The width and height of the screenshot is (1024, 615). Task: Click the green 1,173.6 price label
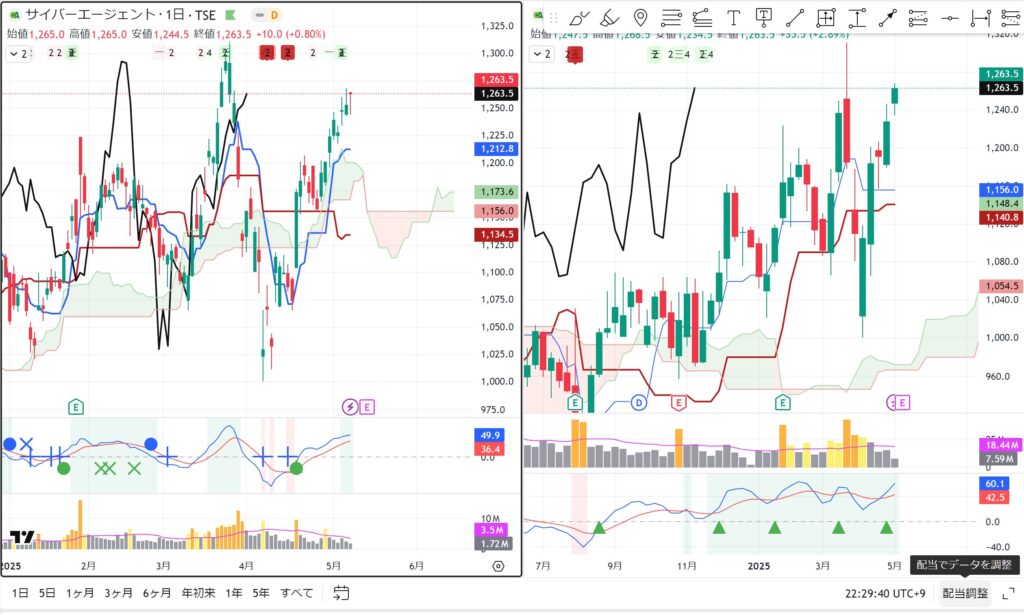point(496,192)
